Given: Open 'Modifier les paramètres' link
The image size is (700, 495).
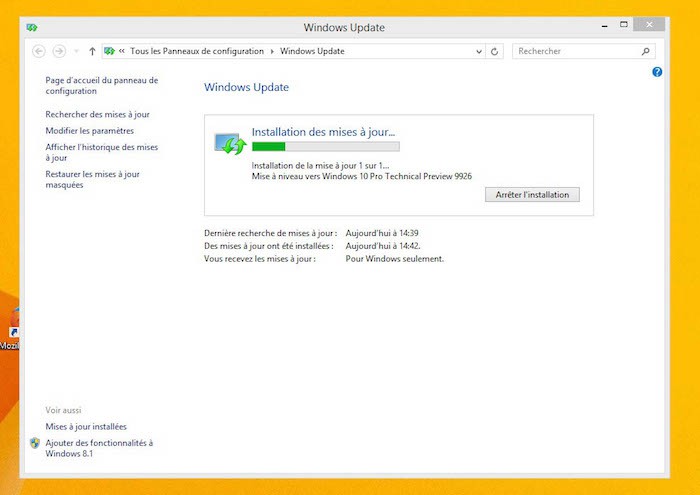Looking at the screenshot, I should [x=89, y=130].
